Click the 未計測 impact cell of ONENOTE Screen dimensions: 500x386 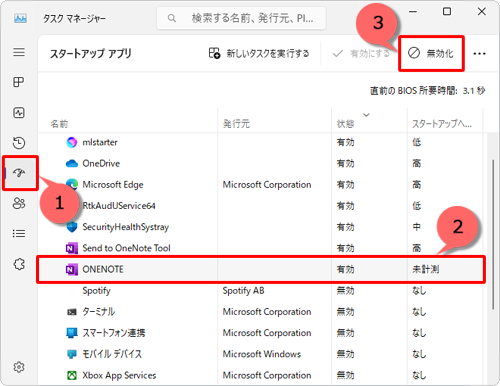pos(425,269)
